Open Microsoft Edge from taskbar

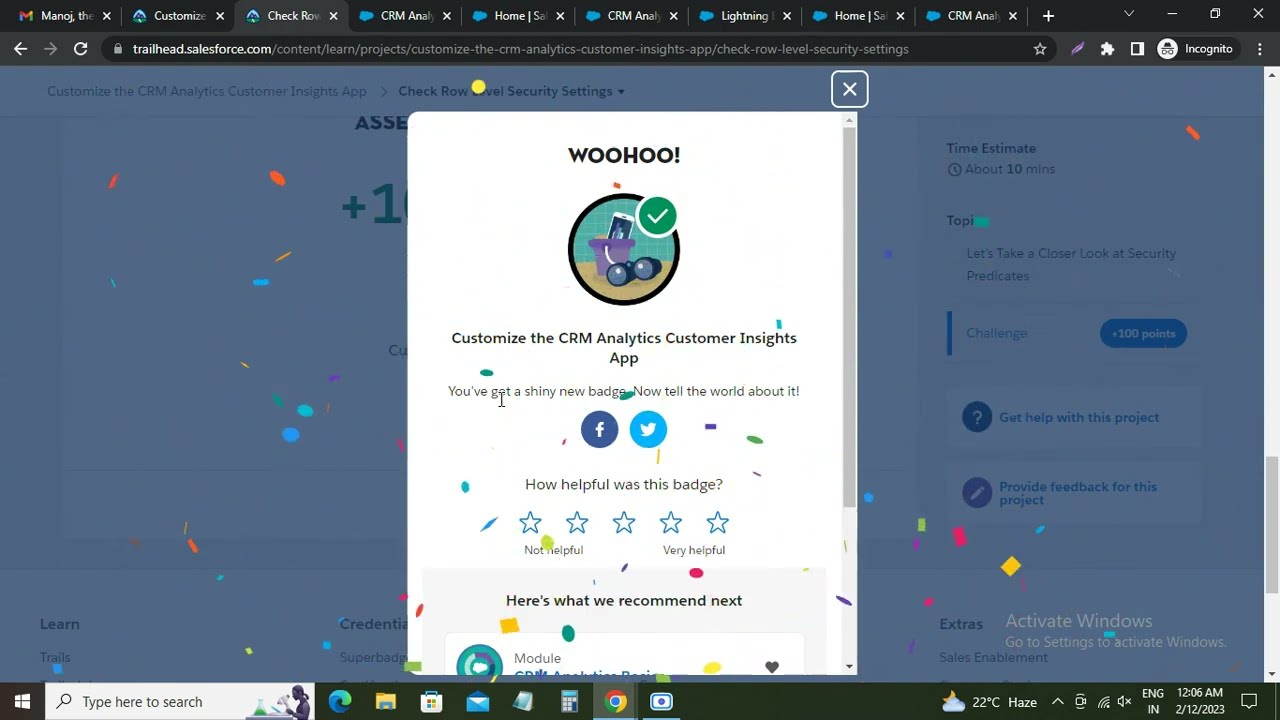[340, 701]
